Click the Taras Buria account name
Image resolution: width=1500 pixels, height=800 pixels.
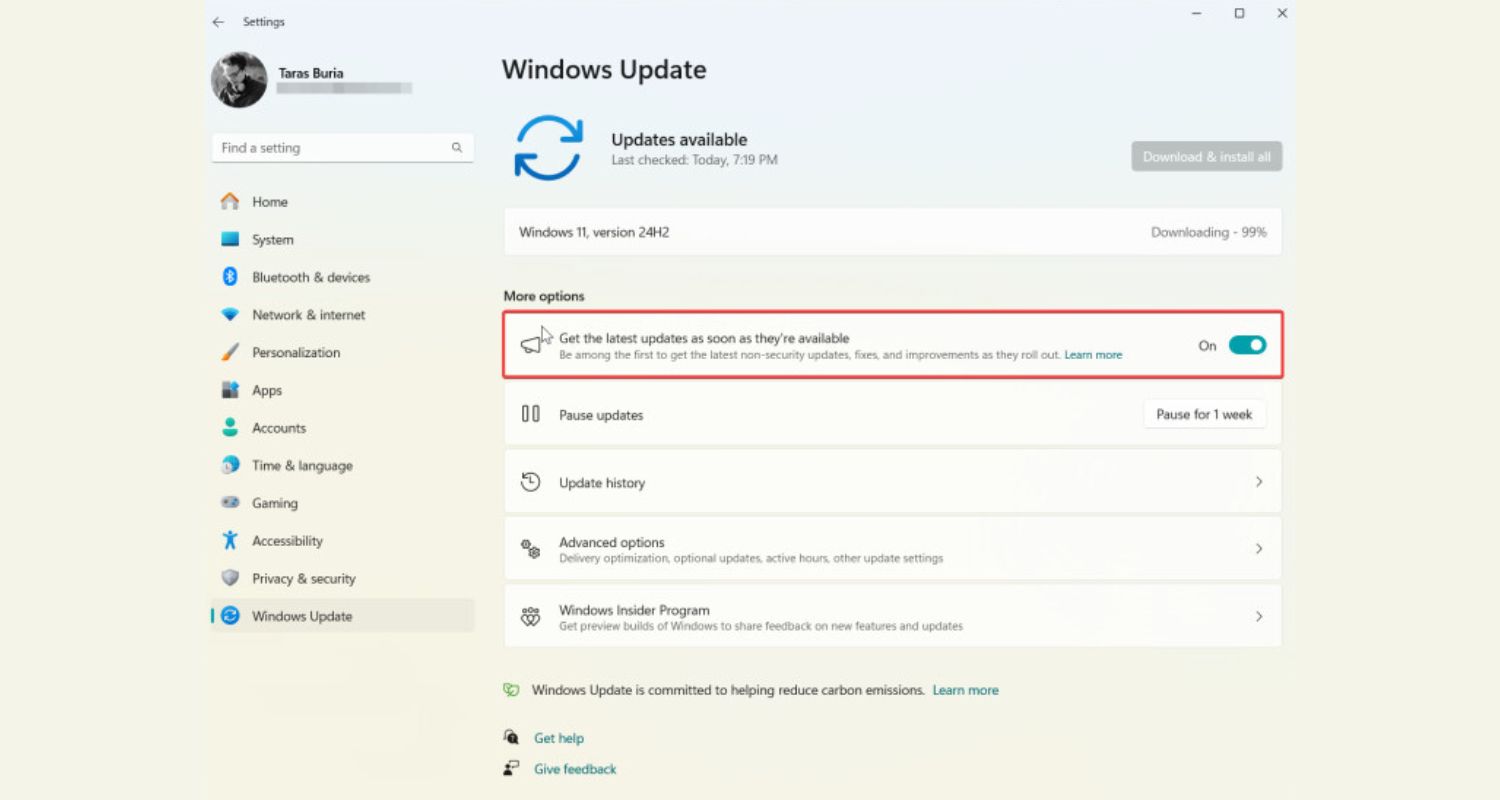pos(311,73)
